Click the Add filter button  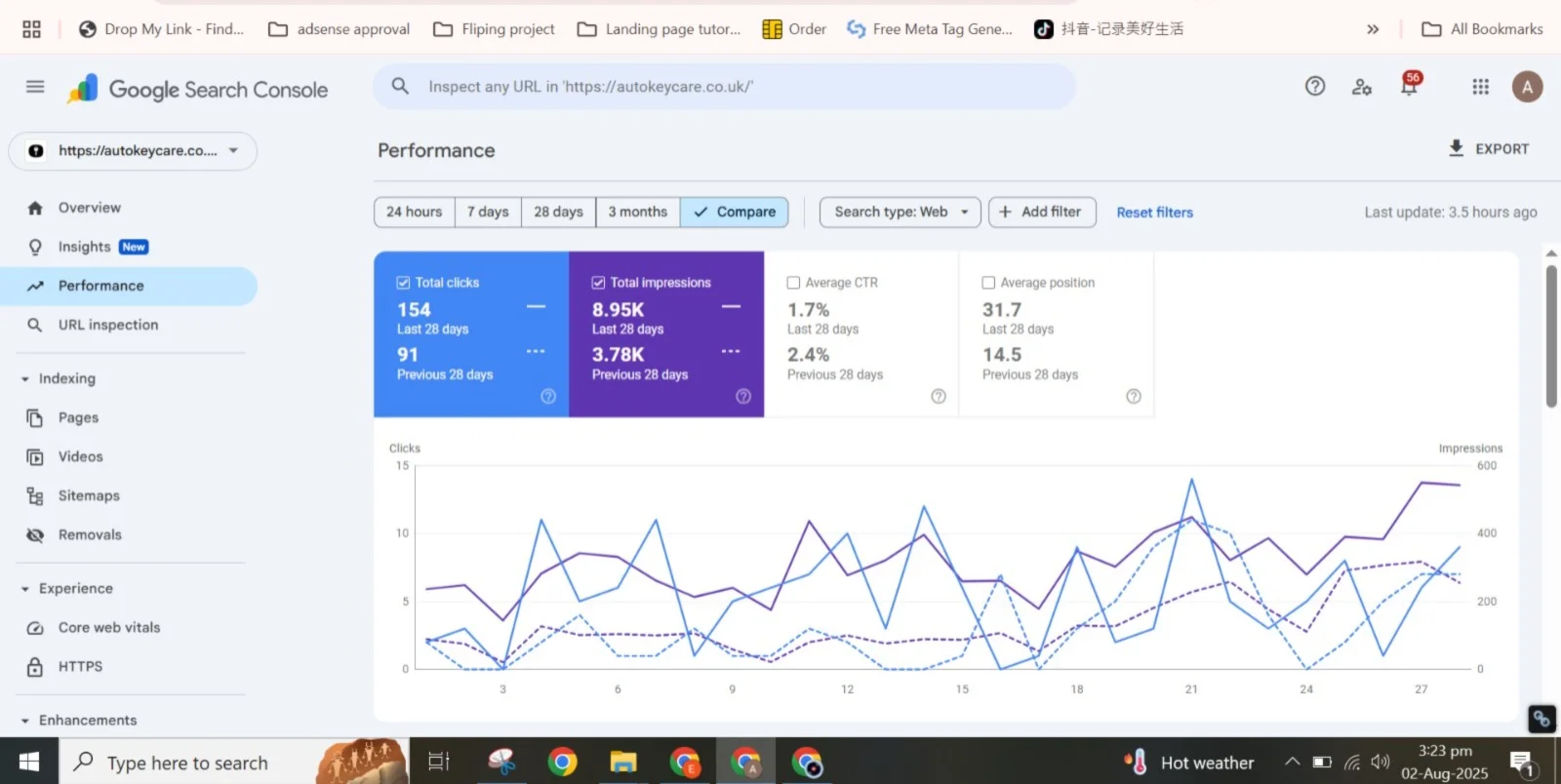click(x=1041, y=213)
